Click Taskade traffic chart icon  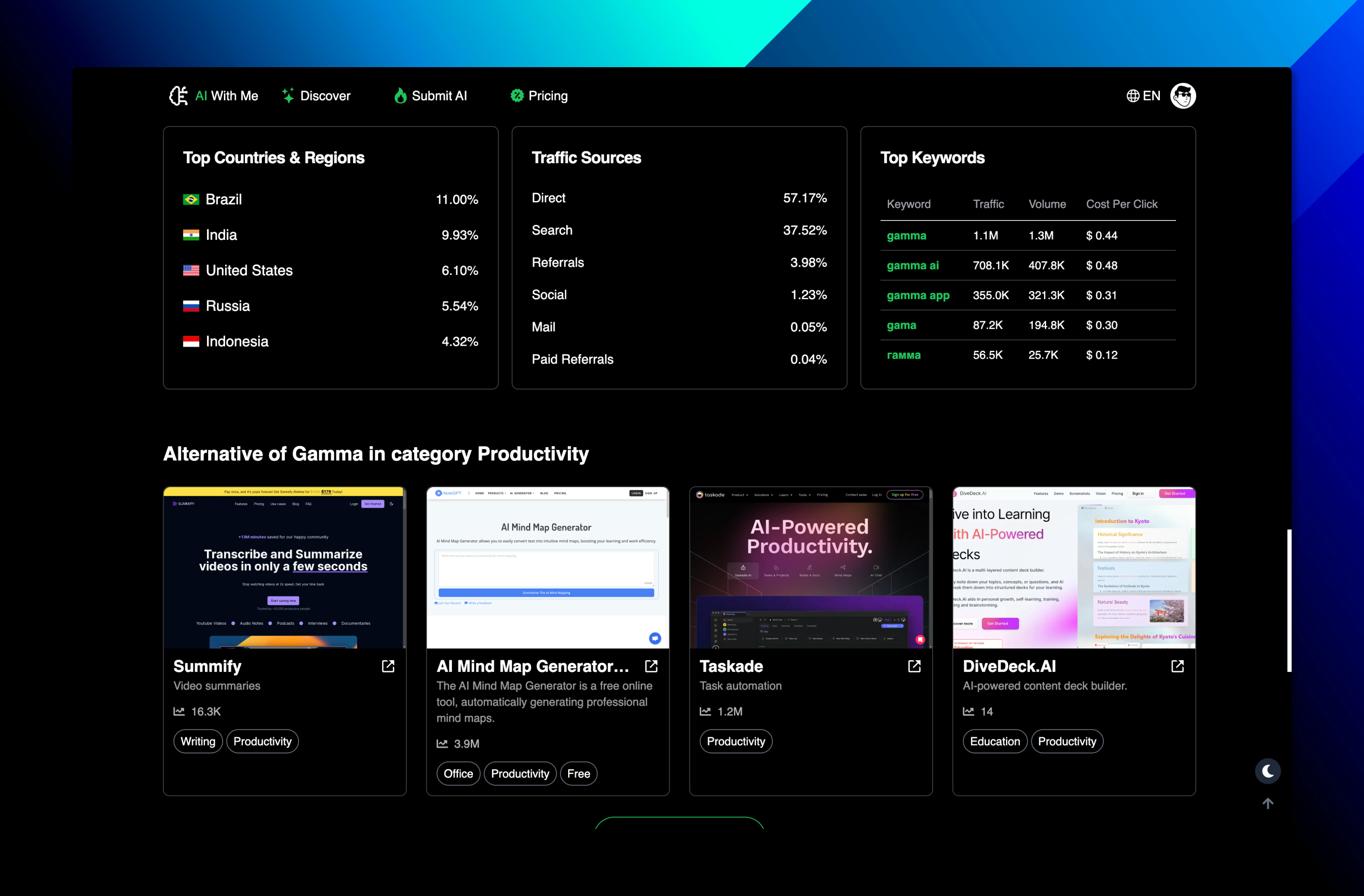[706, 711]
